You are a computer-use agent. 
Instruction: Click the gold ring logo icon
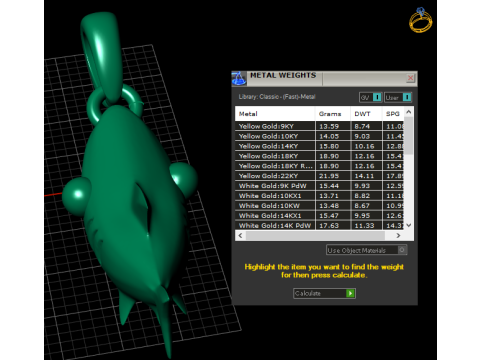coord(420,21)
